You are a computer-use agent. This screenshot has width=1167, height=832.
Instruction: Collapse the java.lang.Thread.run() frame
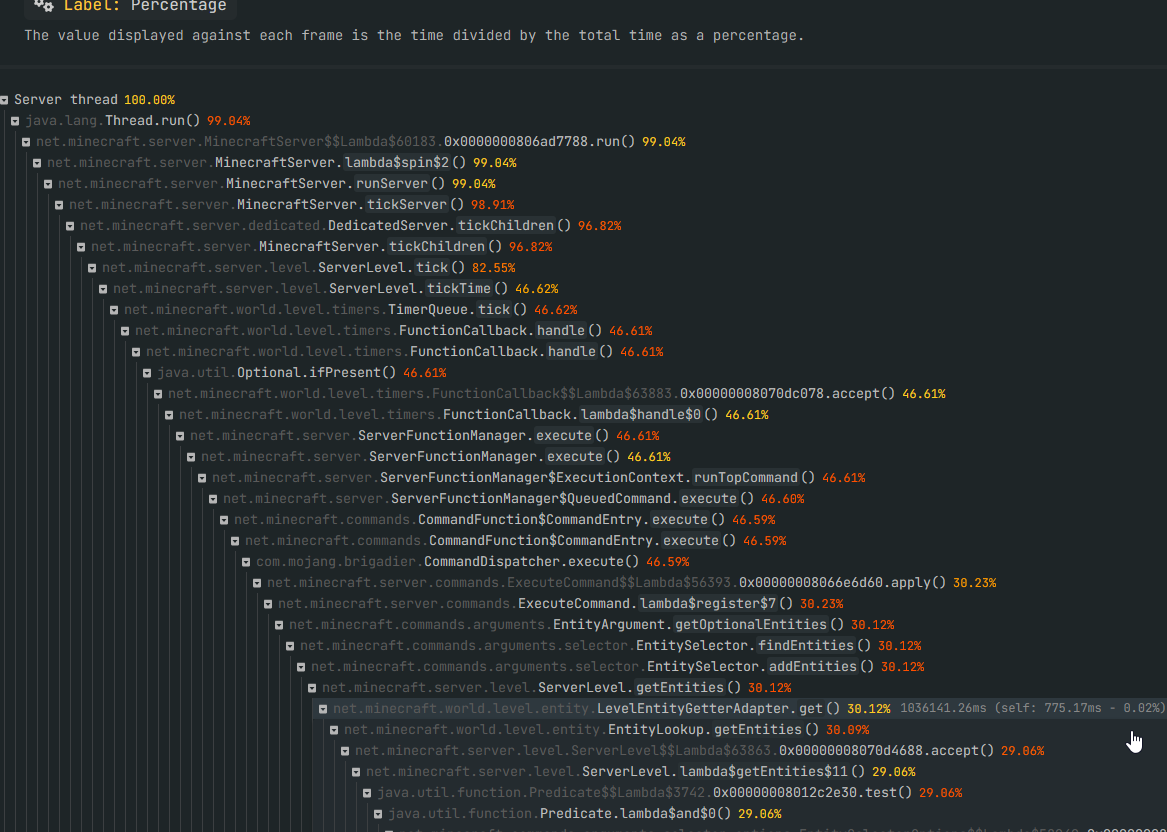tap(15, 120)
